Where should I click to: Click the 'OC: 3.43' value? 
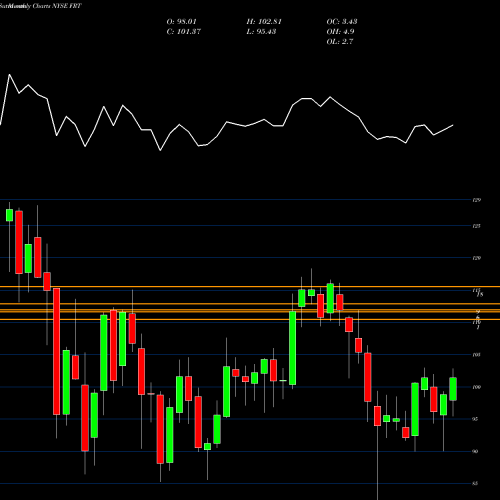pyautogui.click(x=342, y=22)
